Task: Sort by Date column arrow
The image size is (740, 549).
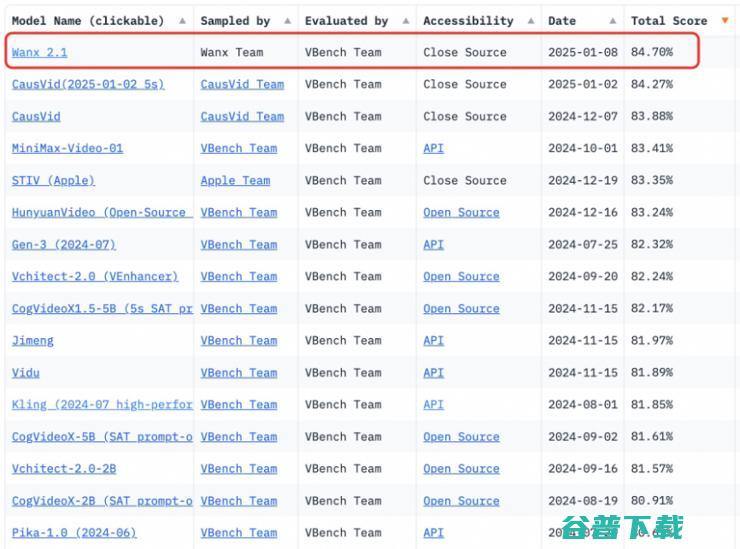Action: [613, 21]
